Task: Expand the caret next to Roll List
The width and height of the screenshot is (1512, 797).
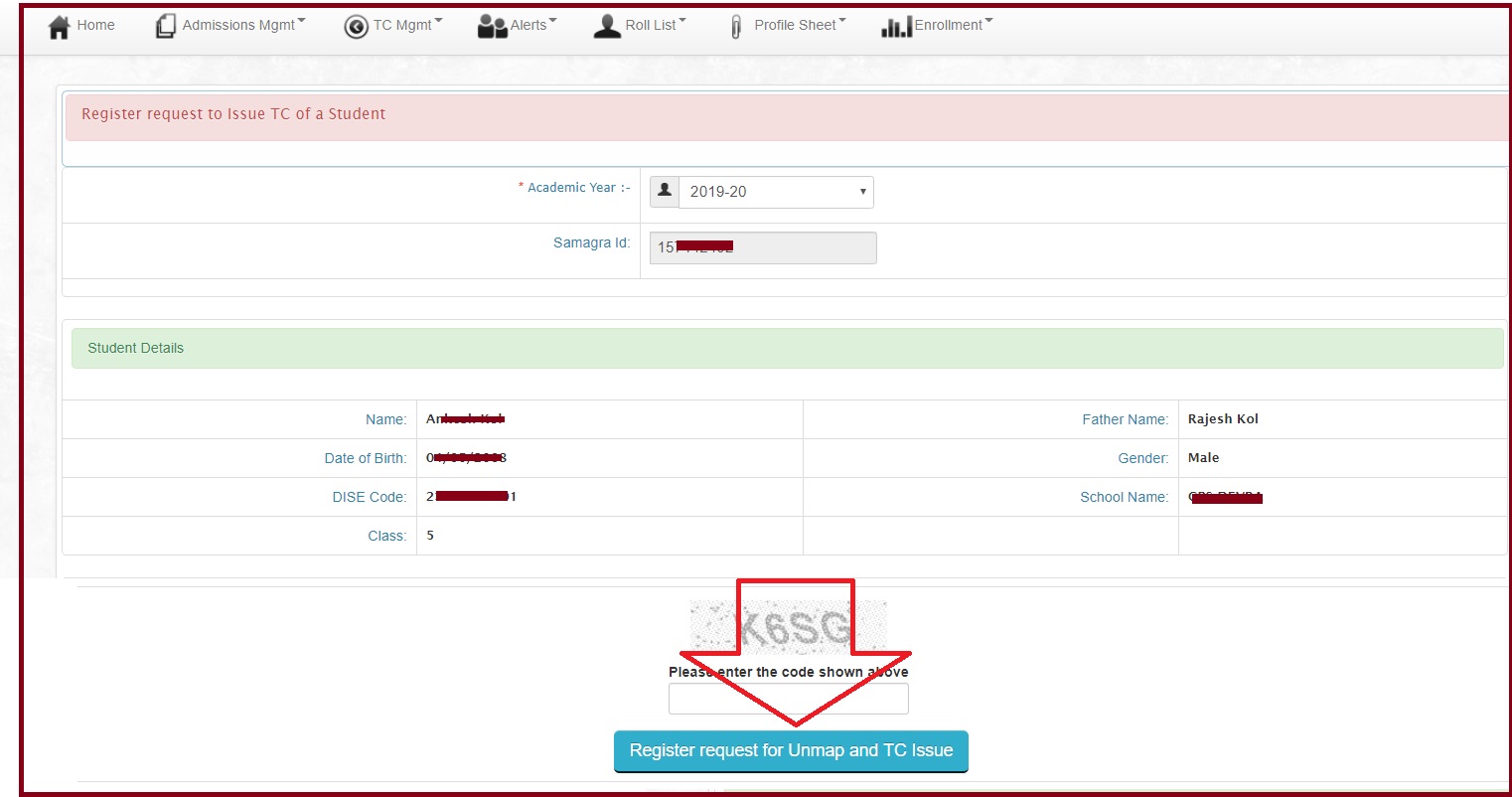Action: [682, 21]
